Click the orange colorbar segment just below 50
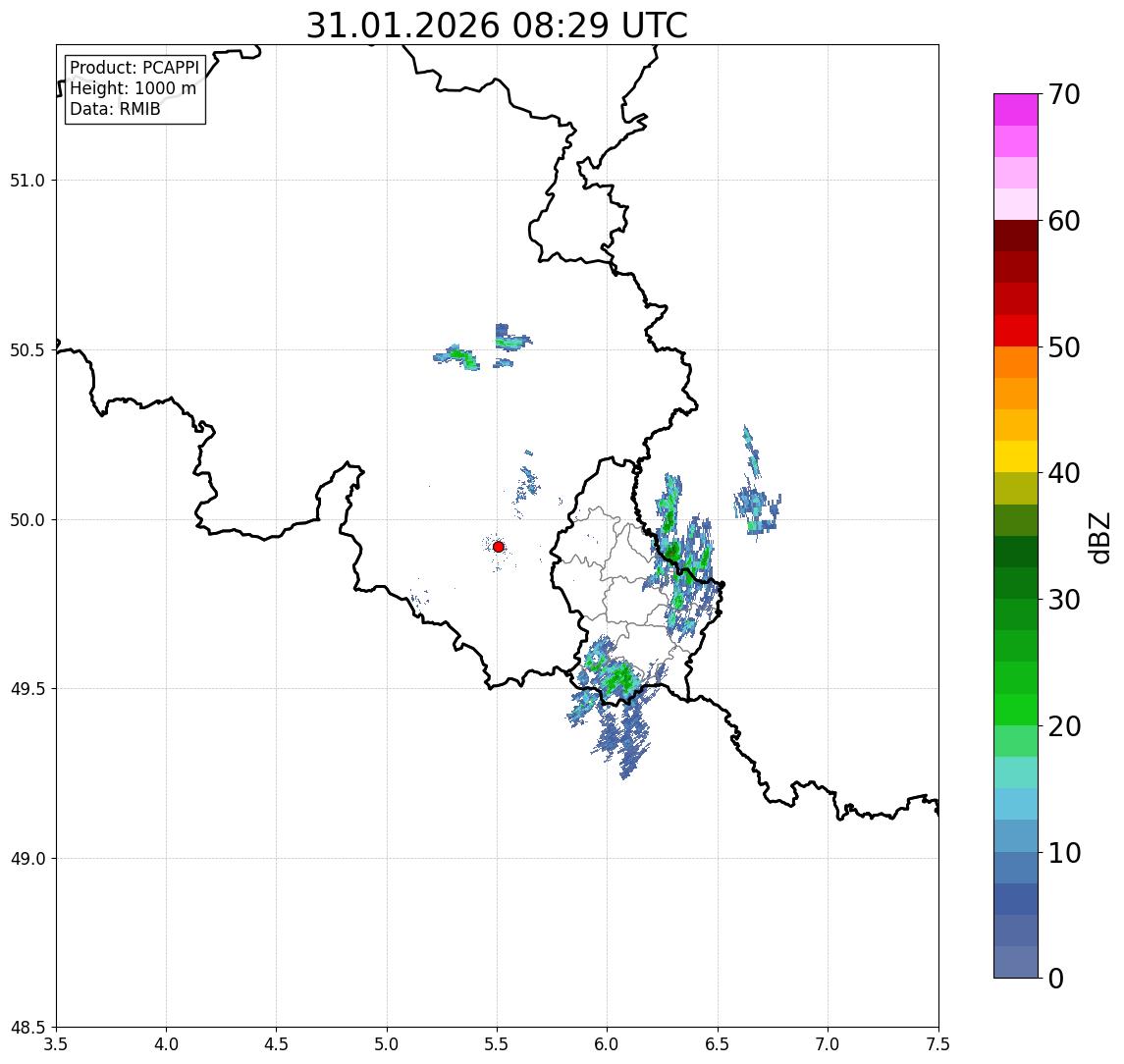1124x1064 pixels. click(1016, 362)
